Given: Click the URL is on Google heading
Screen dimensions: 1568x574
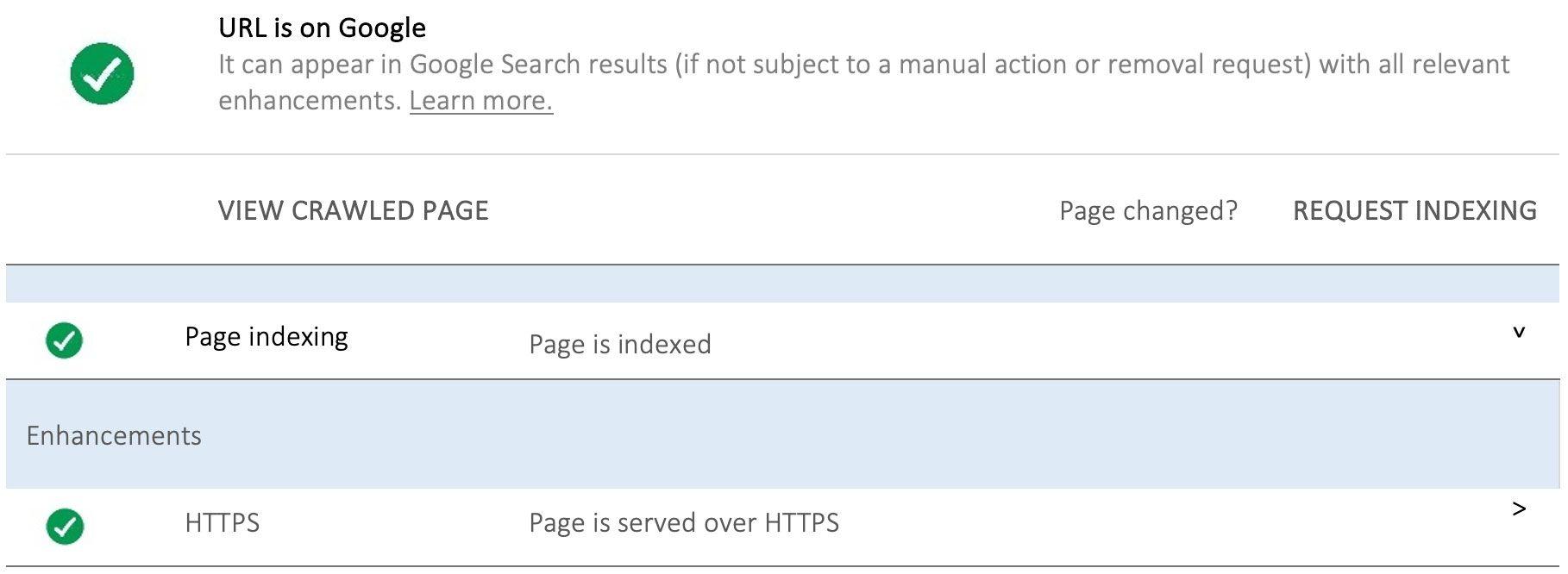Looking at the screenshot, I should click(322, 28).
